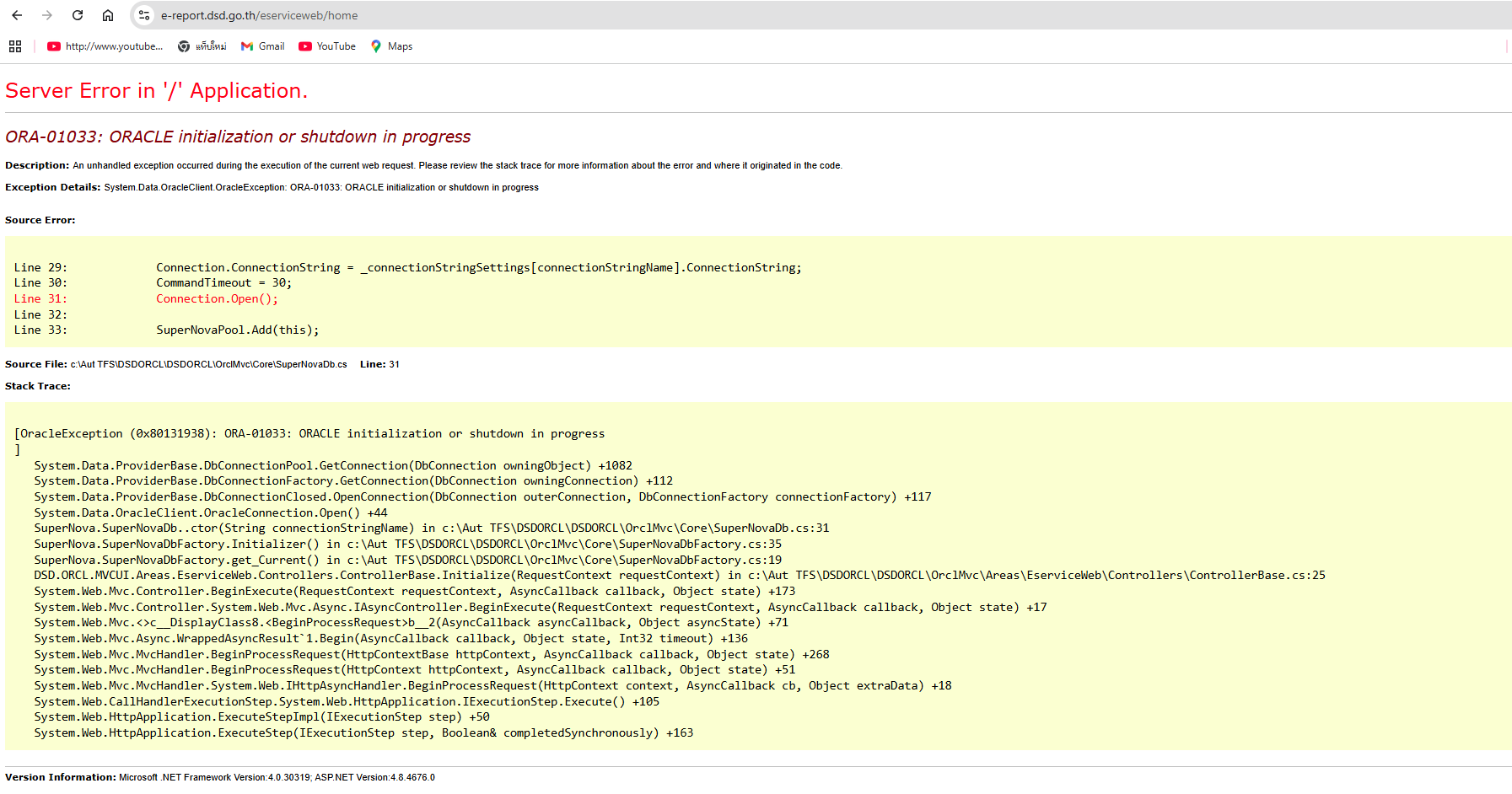
Task: Open the Maps bookmark
Action: point(391,46)
